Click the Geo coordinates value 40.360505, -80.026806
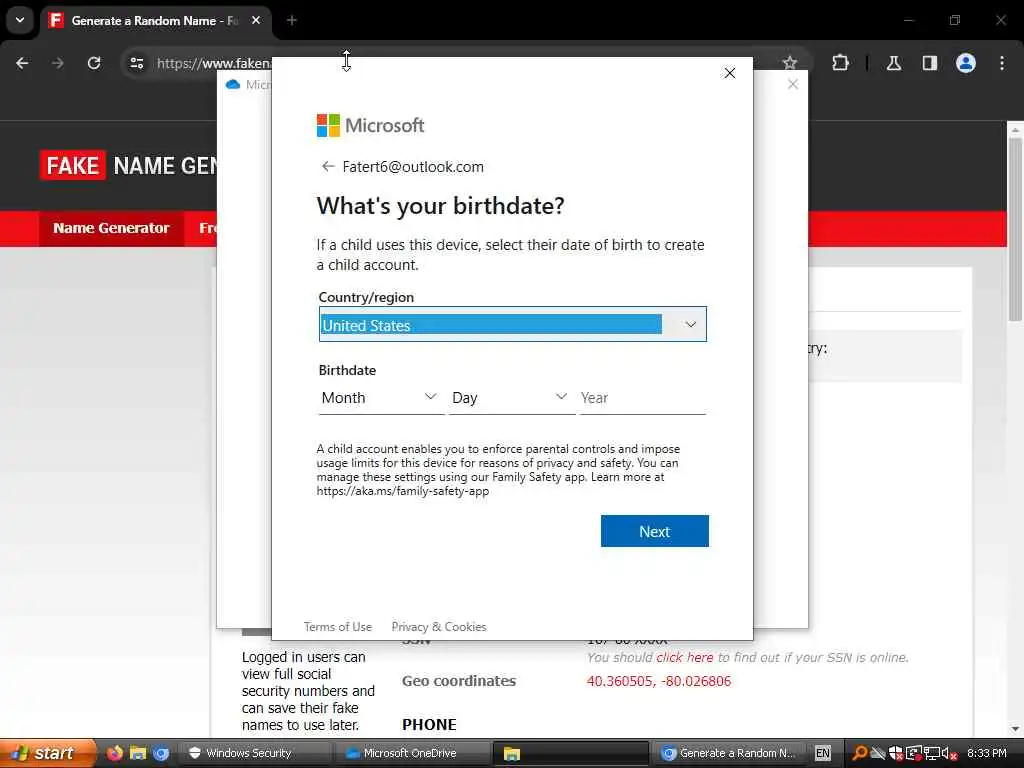The image size is (1024, 768). [x=659, y=681]
